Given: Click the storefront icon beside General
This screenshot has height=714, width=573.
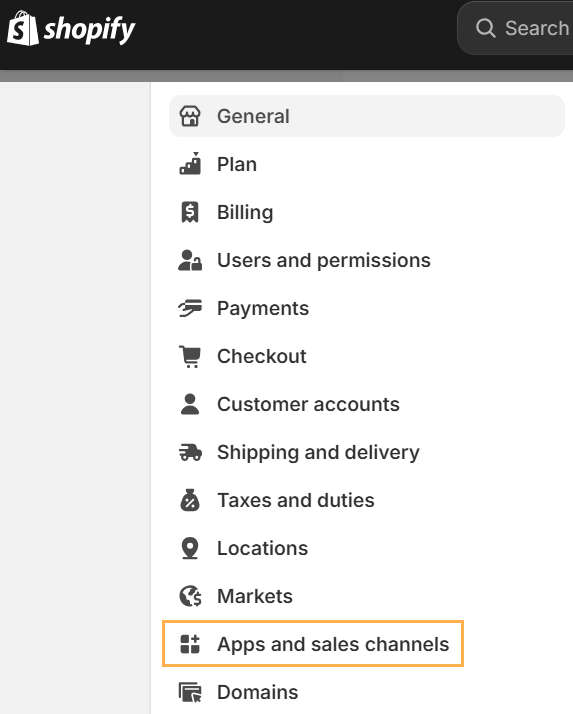Looking at the screenshot, I should (x=190, y=116).
